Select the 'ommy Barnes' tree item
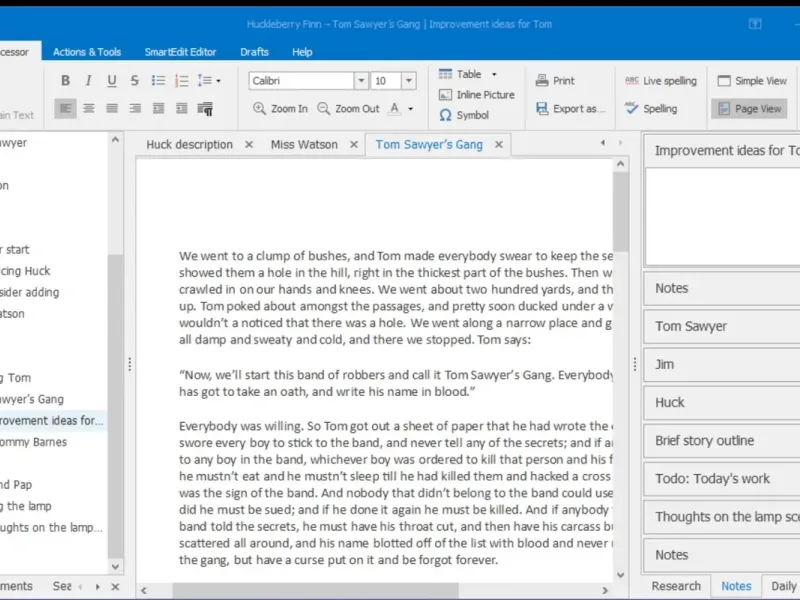The width and height of the screenshot is (800, 600). pos(33,442)
